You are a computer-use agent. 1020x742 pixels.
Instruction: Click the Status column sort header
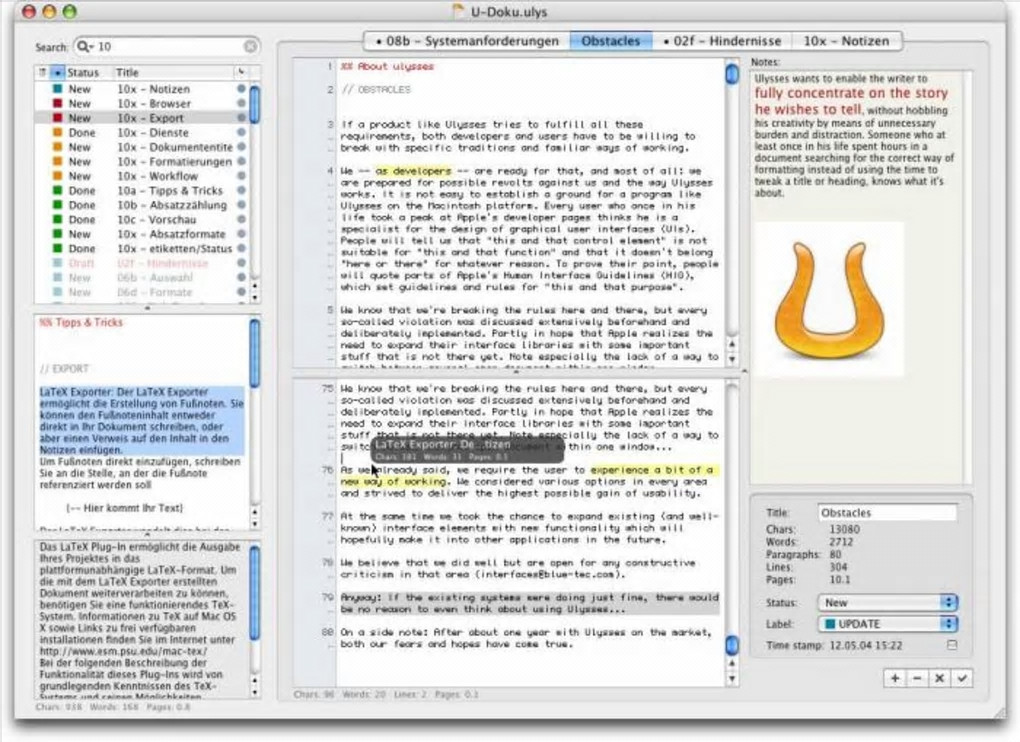pyautogui.click(x=82, y=72)
